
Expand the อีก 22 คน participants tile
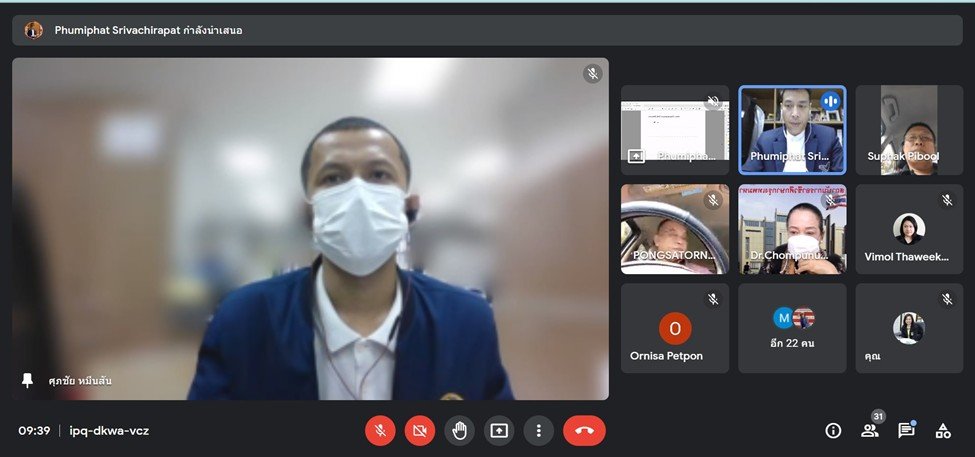pyautogui.click(x=792, y=328)
